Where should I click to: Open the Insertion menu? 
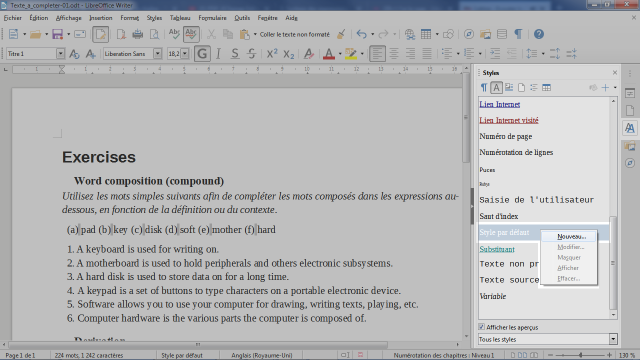(100, 18)
